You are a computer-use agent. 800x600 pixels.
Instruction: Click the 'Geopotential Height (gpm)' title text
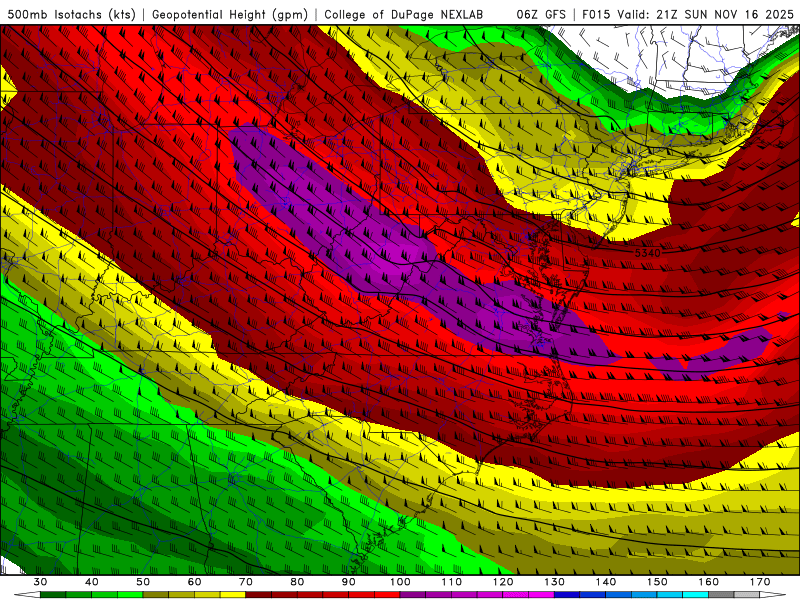coord(230,15)
